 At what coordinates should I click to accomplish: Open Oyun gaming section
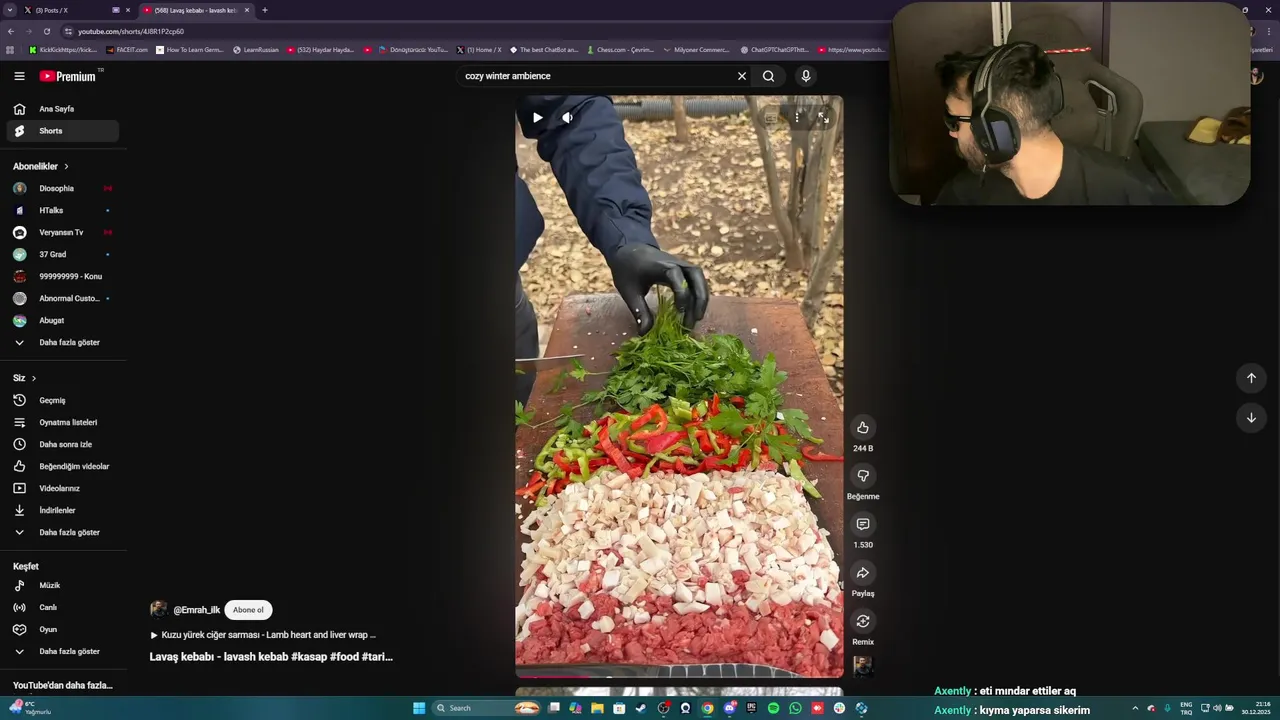pos(63,629)
